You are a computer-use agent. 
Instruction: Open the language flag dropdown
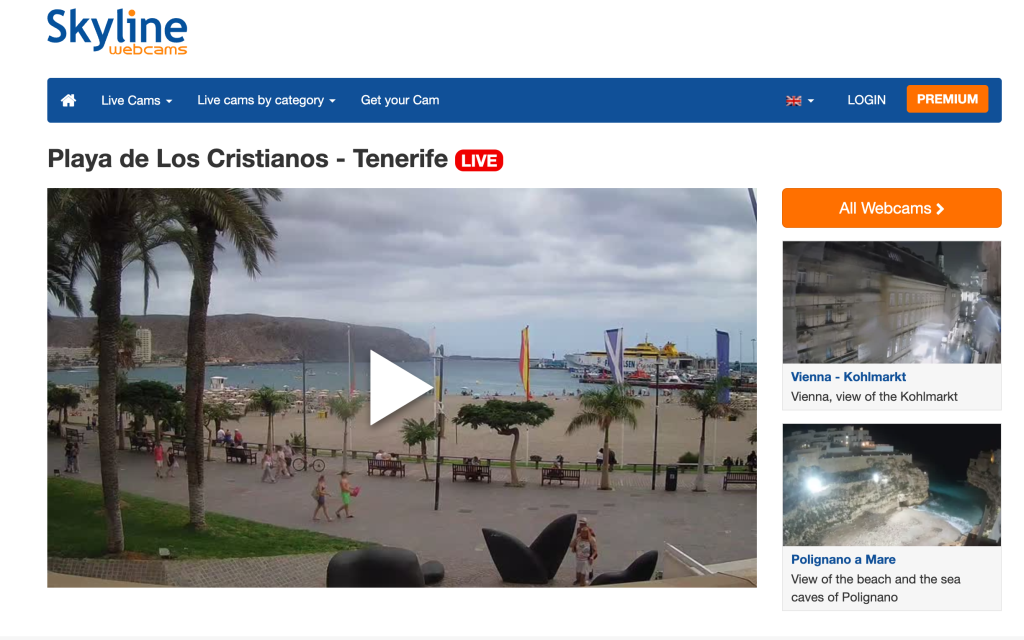800,101
